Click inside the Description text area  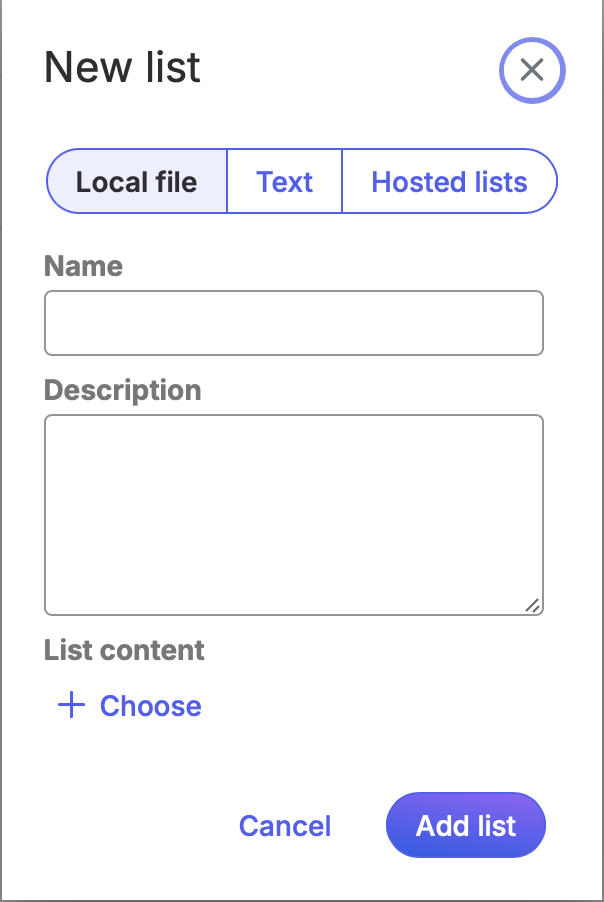294,515
